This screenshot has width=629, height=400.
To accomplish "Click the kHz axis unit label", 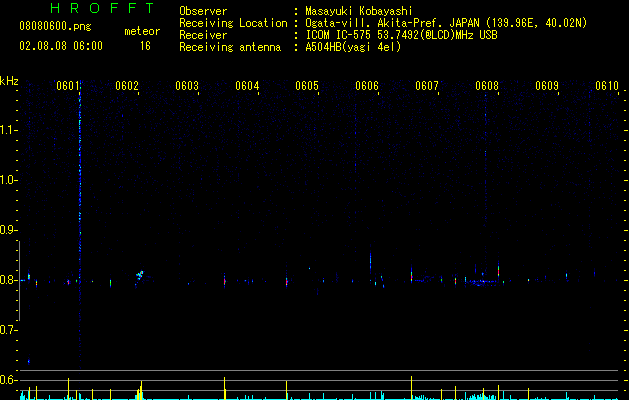I will tap(9, 81).
